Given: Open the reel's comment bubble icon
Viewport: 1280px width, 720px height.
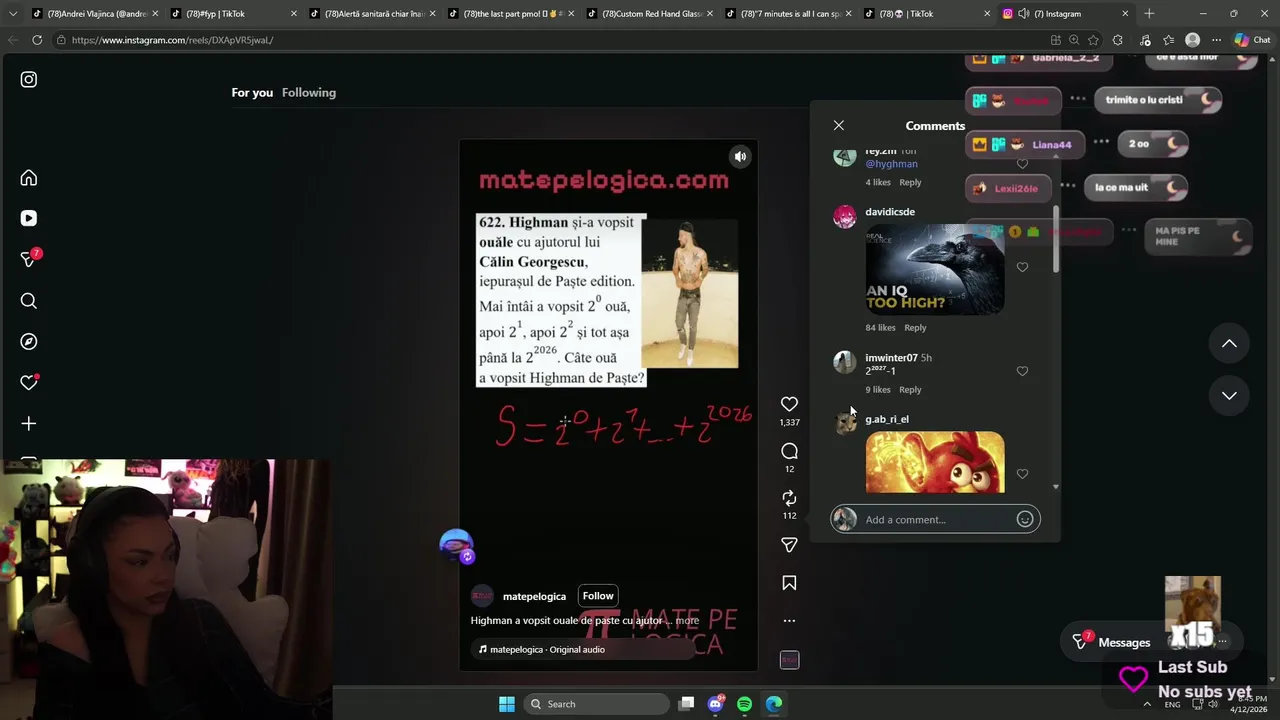Looking at the screenshot, I should (789, 451).
